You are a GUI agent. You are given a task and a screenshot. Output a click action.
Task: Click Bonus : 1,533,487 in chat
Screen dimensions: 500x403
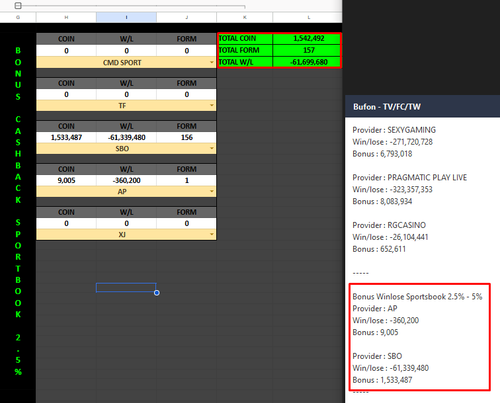382,380
